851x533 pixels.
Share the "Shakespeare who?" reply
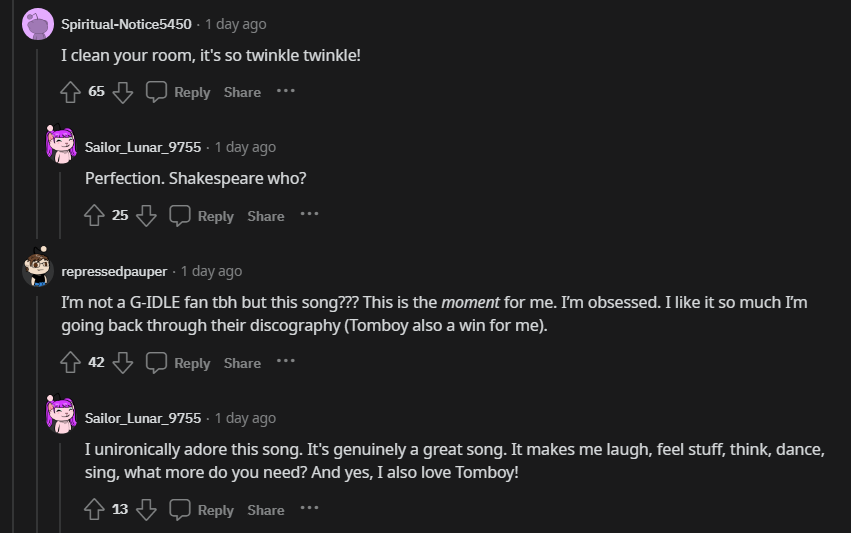[x=266, y=216]
